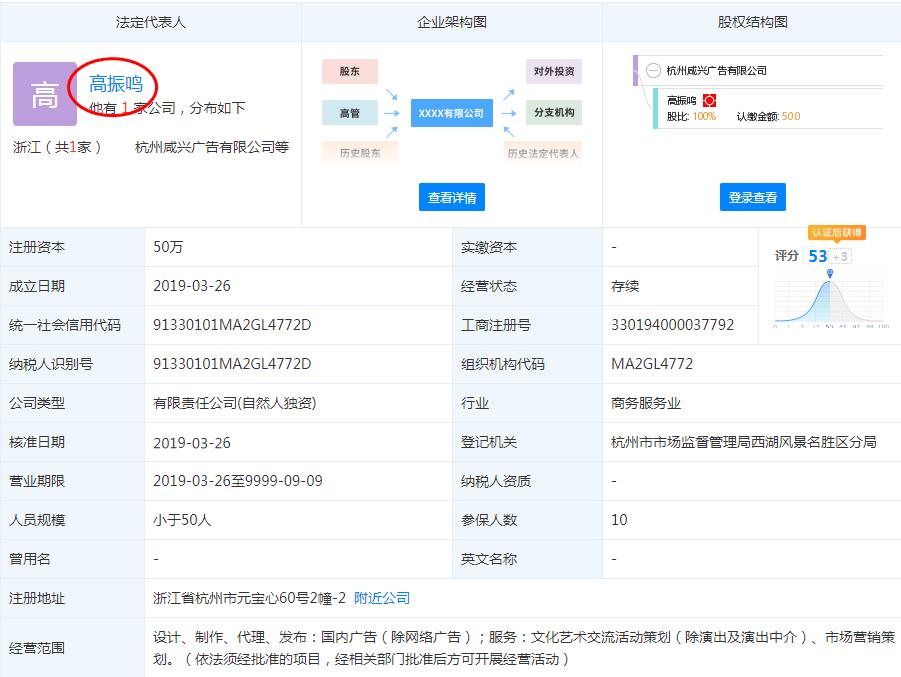Click the orange 认证后获得 badge
Viewport: 901px width, 677px height.
(x=836, y=233)
